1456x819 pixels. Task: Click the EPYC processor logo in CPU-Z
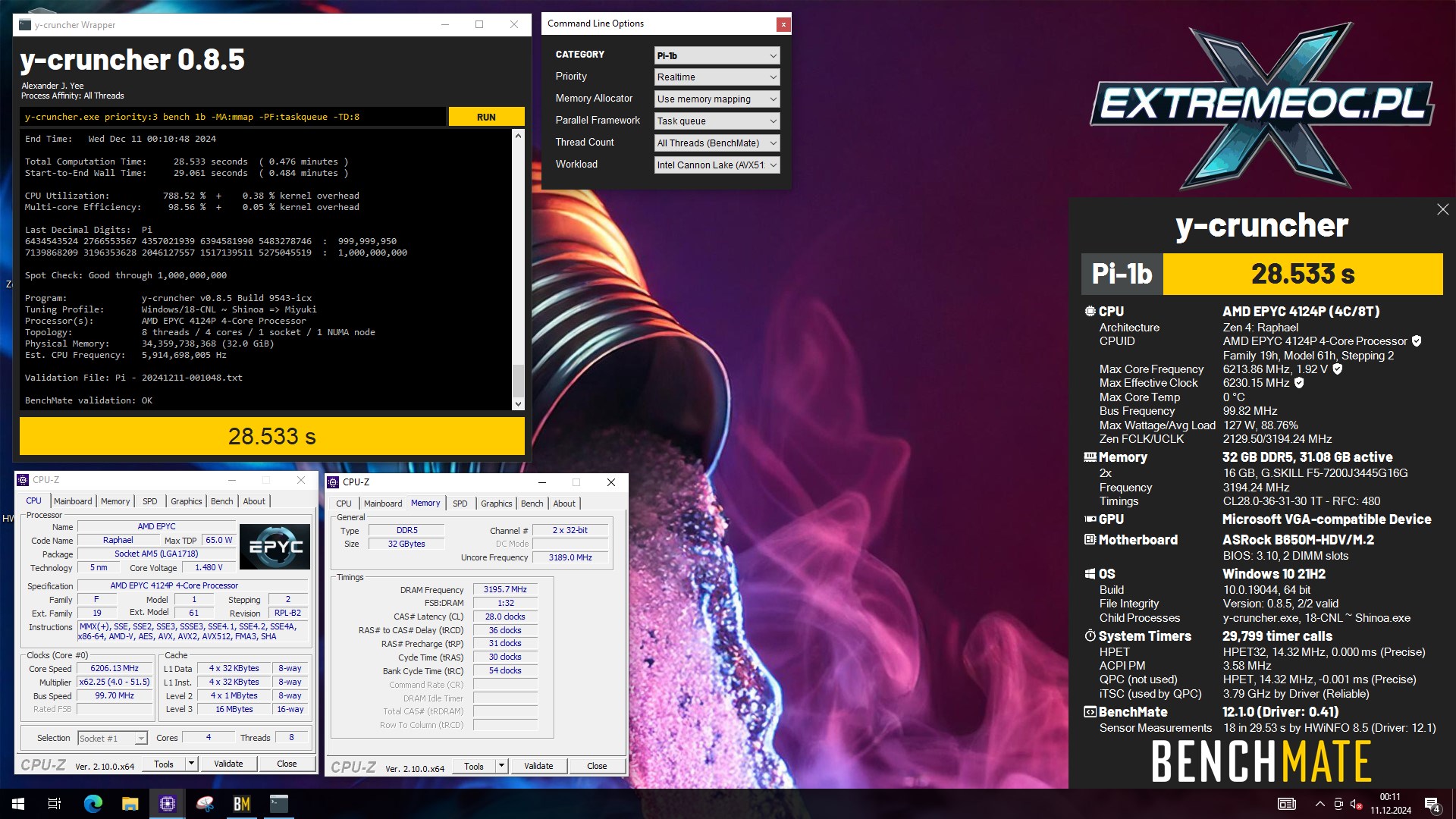tap(275, 546)
